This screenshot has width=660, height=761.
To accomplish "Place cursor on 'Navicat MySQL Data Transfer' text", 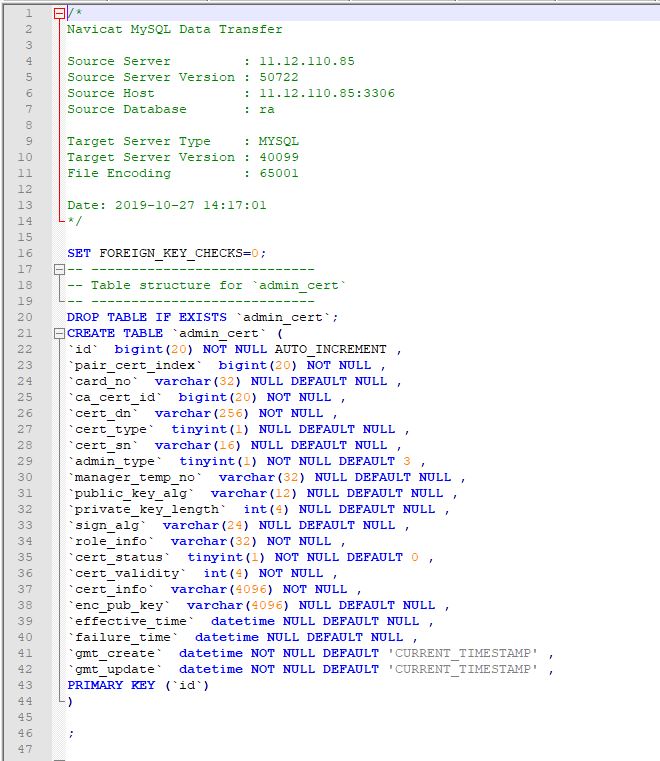I will coord(175,29).
